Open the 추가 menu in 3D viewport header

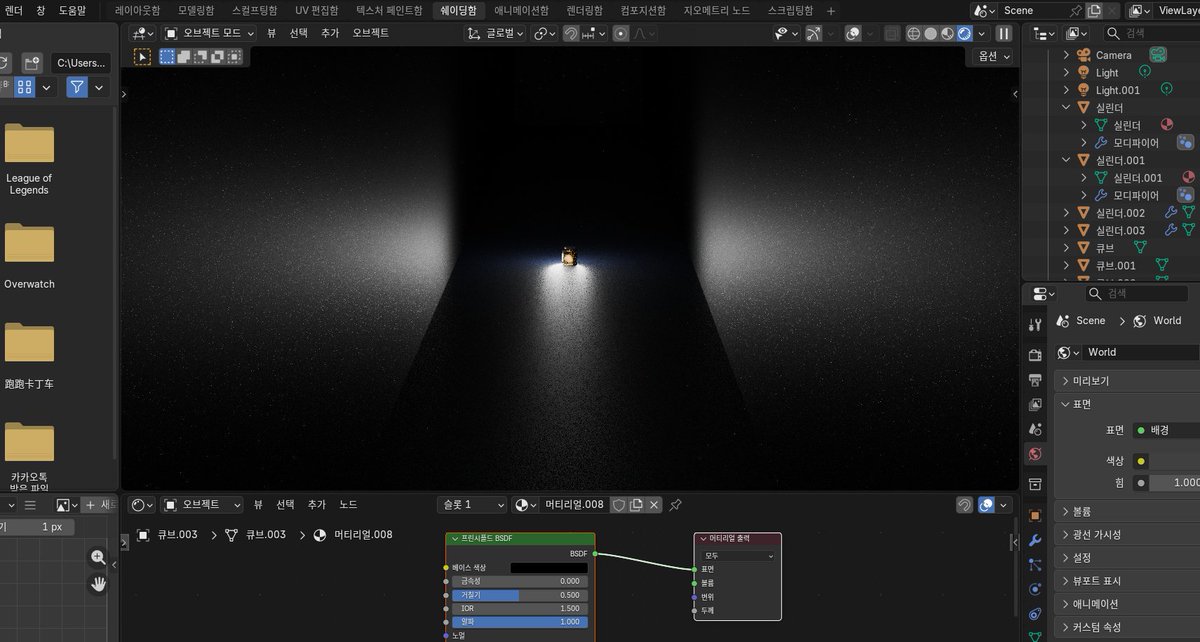330,33
